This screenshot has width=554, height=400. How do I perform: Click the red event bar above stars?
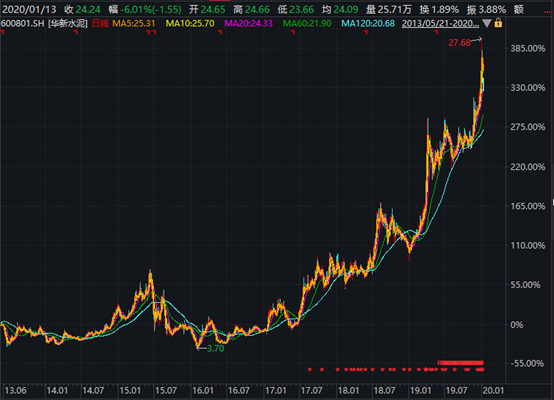click(x=460, y=363)
